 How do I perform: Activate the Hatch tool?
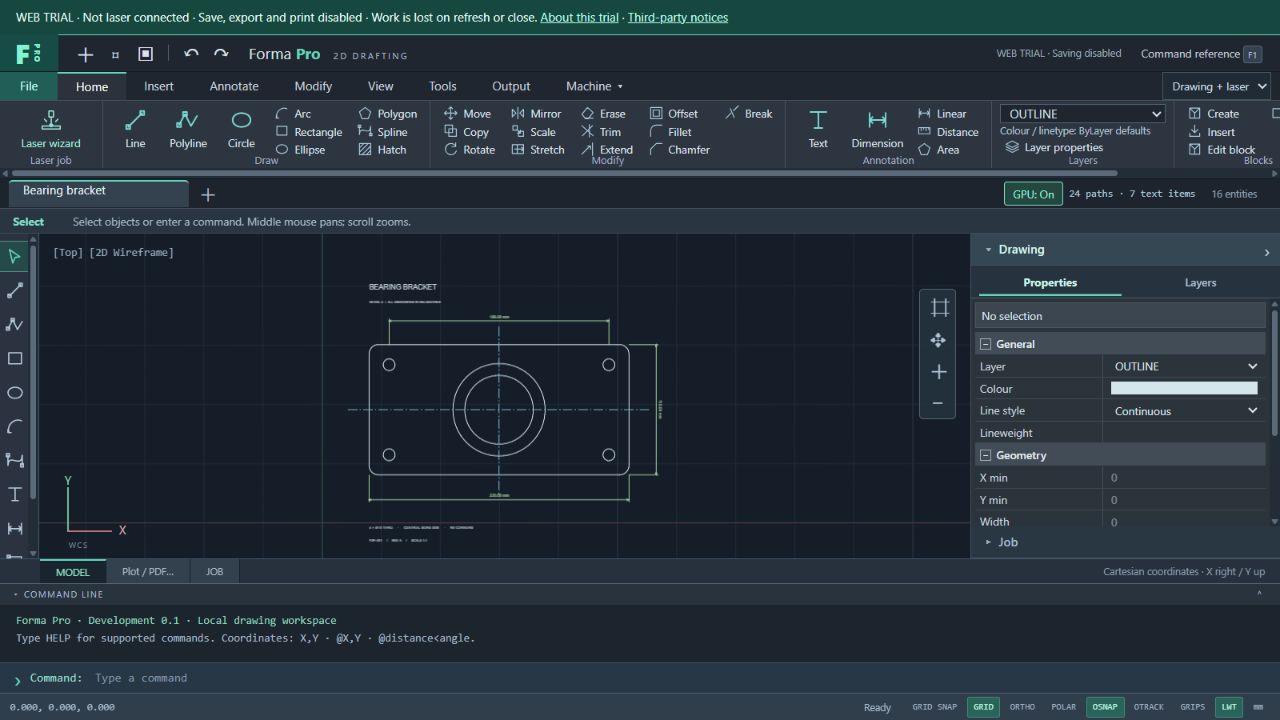tap(382, 150)
